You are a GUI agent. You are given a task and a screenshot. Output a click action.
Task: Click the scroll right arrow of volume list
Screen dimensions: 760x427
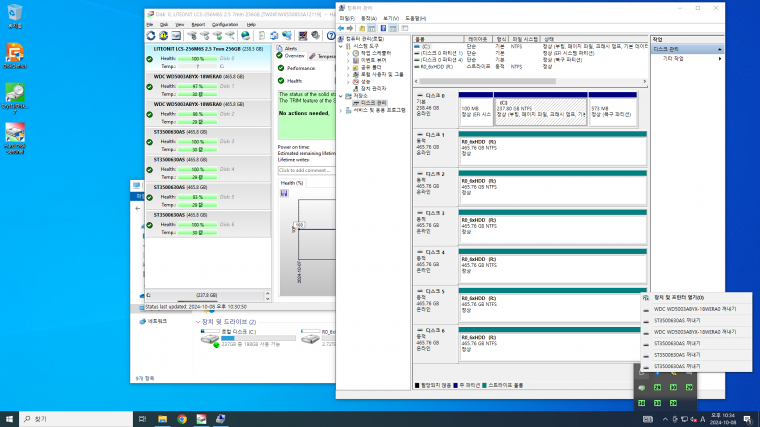[x=644, y=81]
